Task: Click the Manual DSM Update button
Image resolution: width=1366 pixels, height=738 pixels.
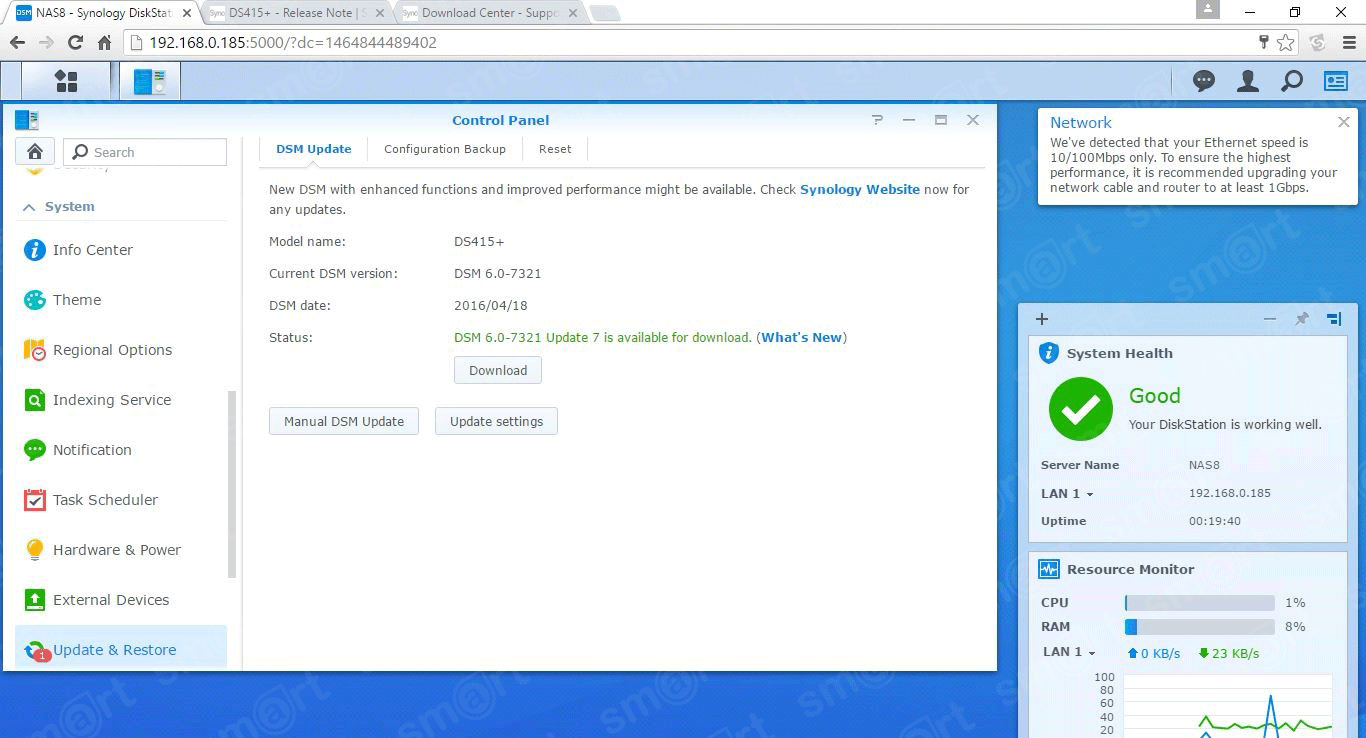Action: pyautogui.click(x=344, y=421)
